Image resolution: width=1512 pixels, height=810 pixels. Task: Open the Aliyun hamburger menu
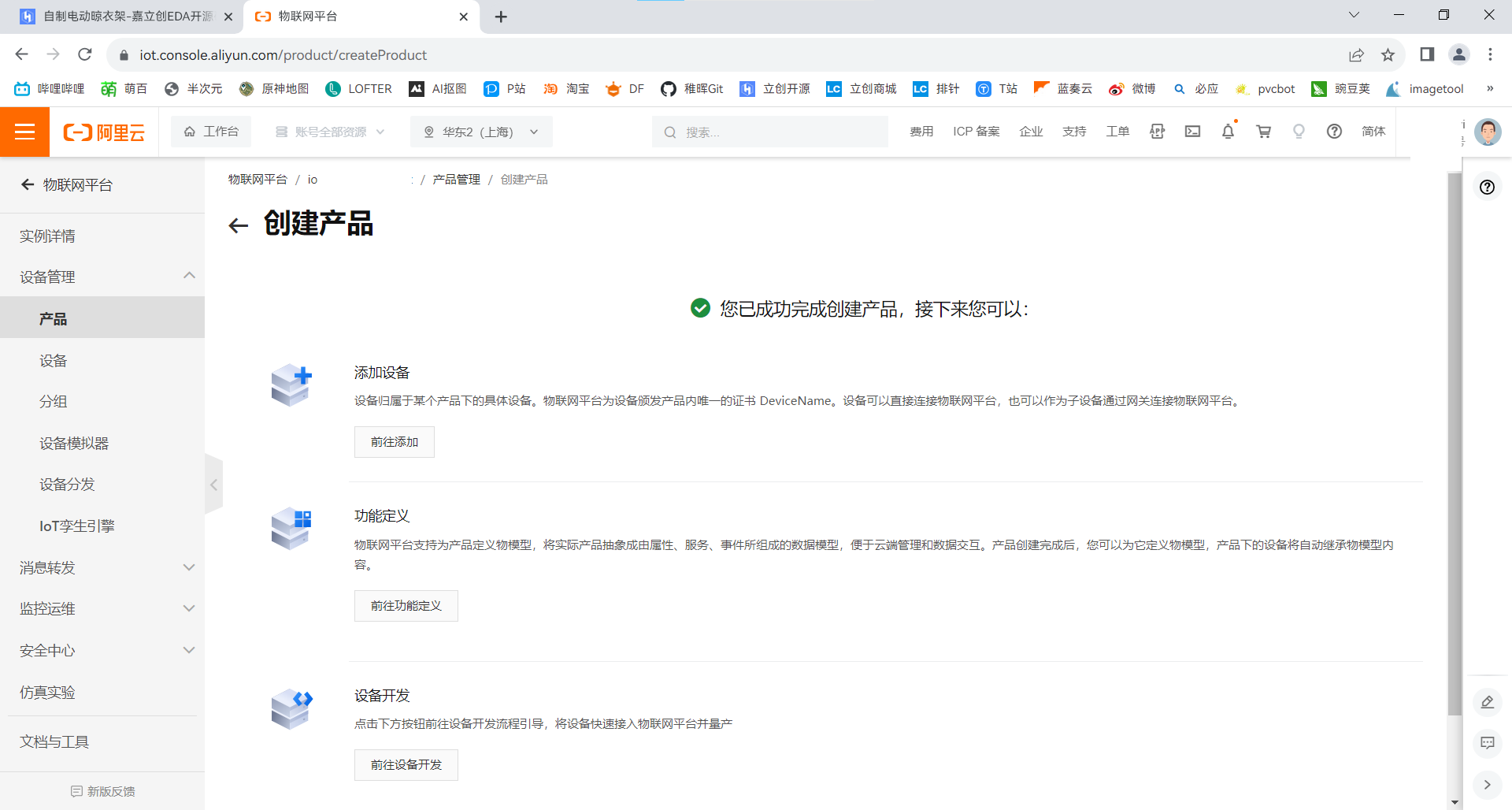click(x=25, y=132)
